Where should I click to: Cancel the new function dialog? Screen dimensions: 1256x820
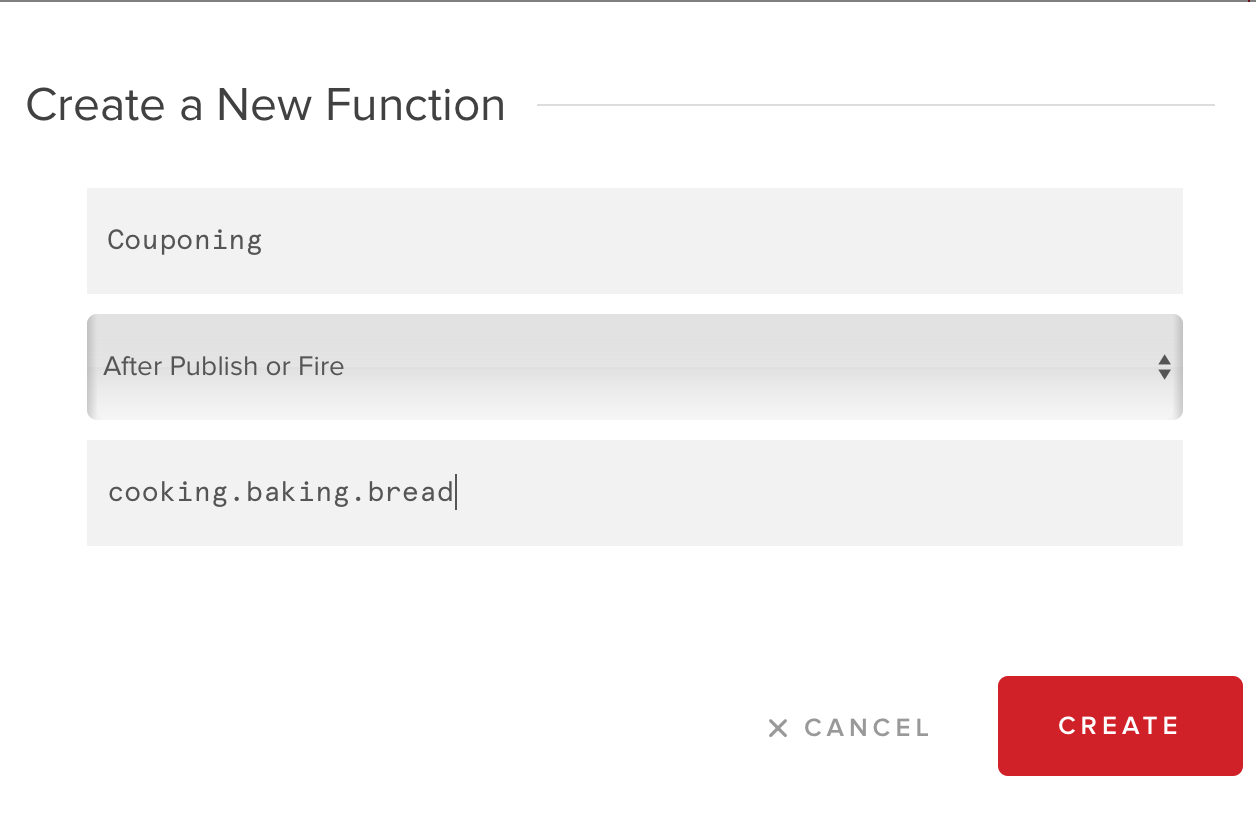click(x=849, y=728)
